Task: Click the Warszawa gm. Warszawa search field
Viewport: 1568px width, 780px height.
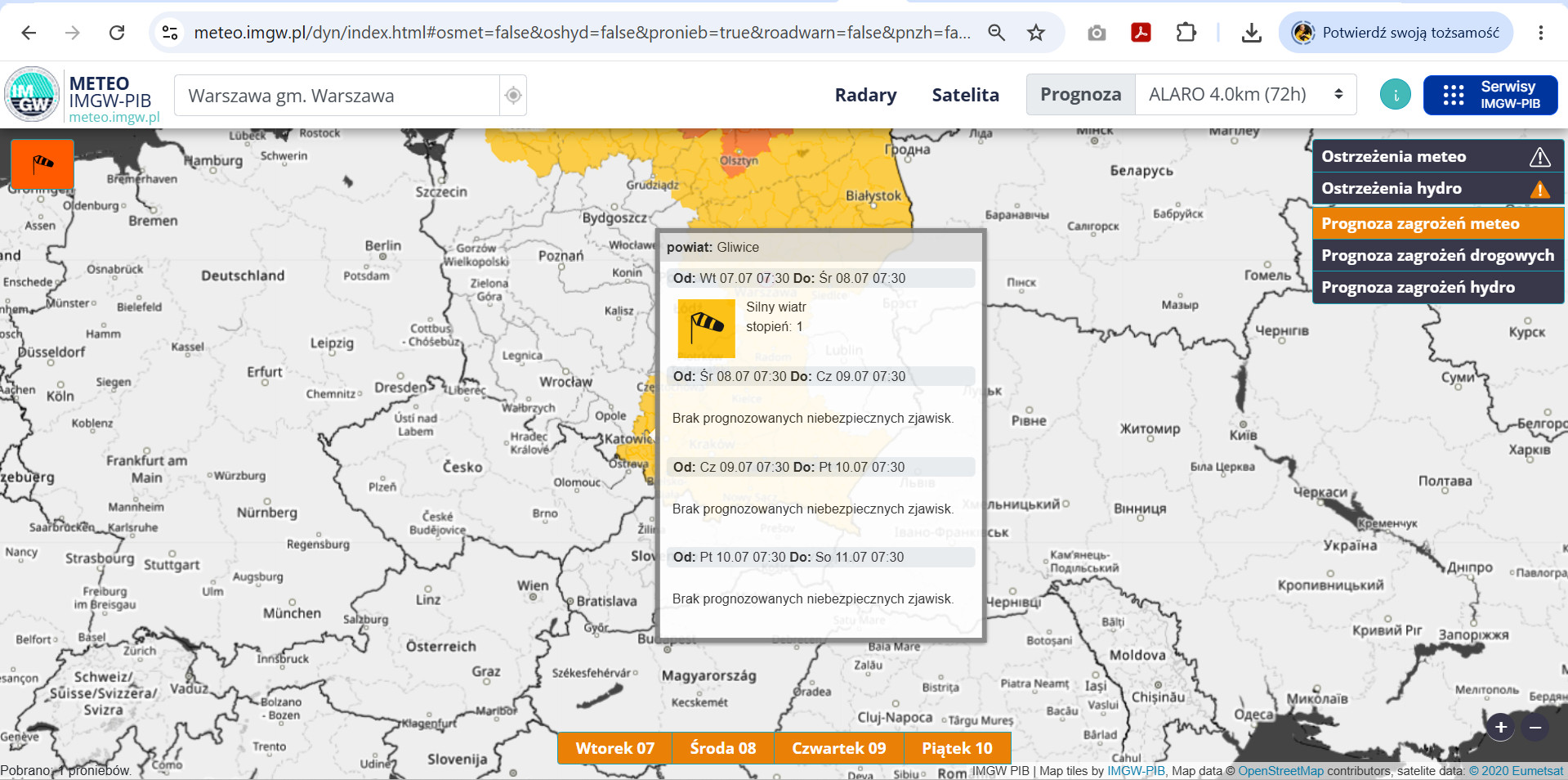Action: click(337, 96)
